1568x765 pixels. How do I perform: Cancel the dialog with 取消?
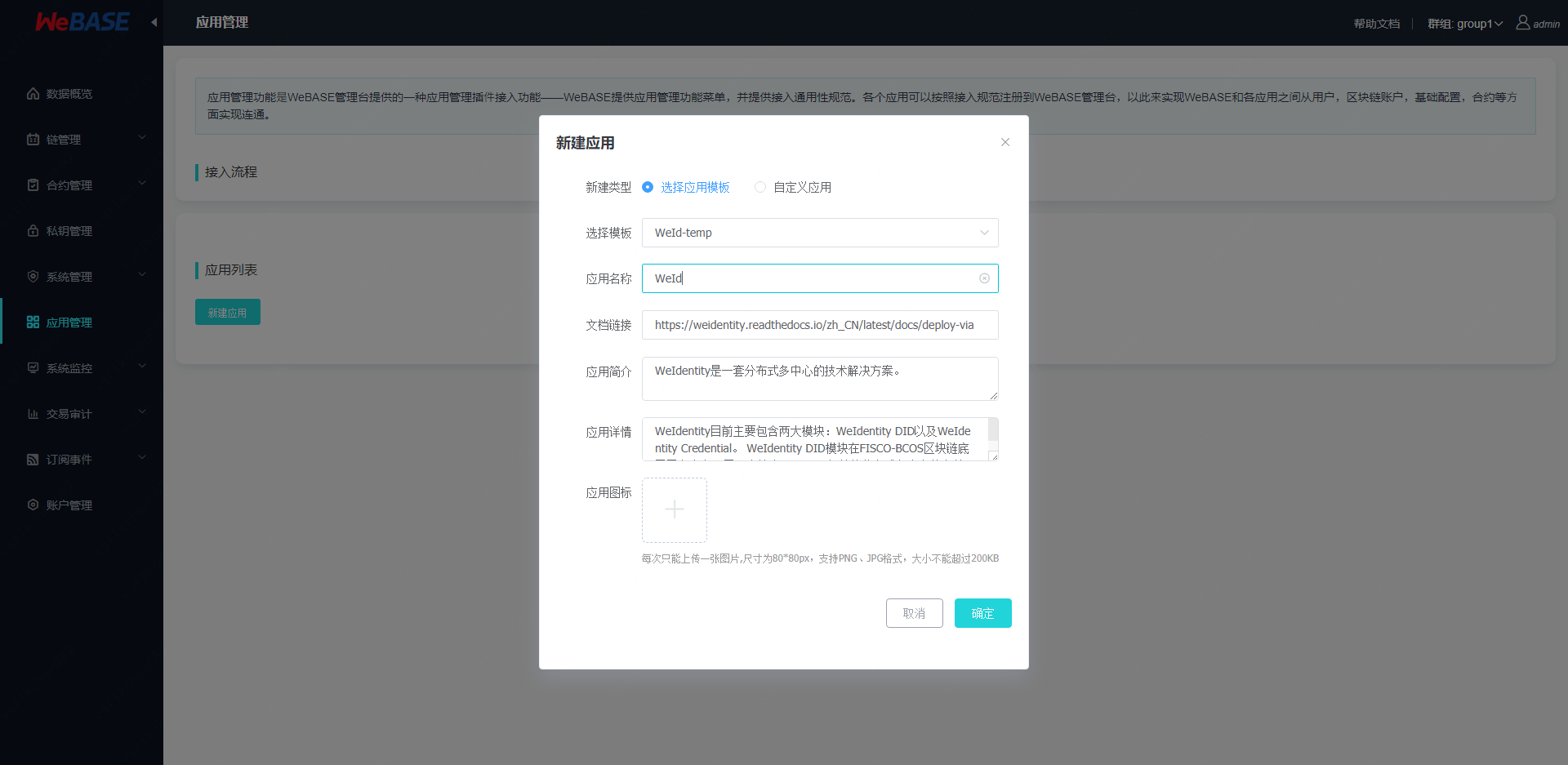point(914,613)
